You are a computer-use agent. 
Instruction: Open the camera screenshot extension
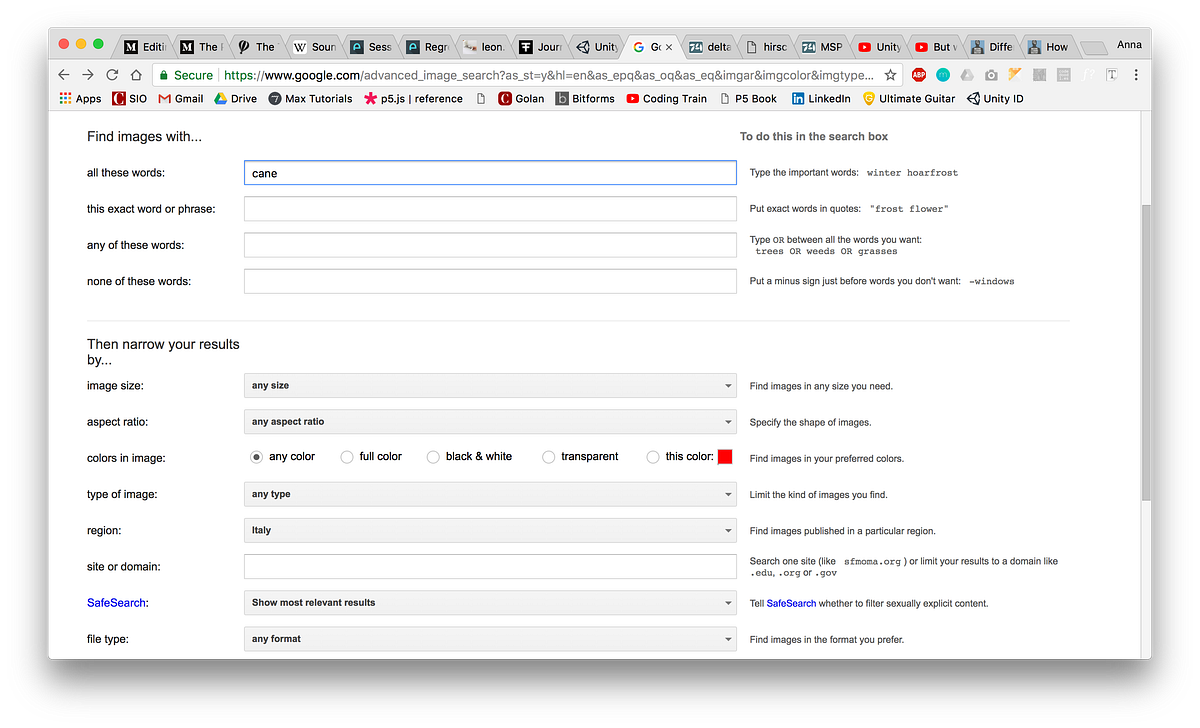991,75
